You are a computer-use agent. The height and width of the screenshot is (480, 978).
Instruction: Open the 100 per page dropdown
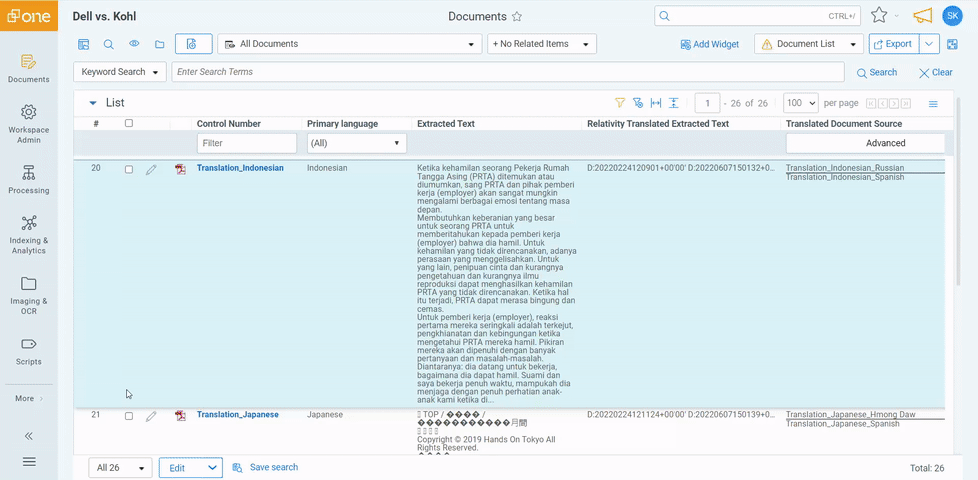pos(799,103)
